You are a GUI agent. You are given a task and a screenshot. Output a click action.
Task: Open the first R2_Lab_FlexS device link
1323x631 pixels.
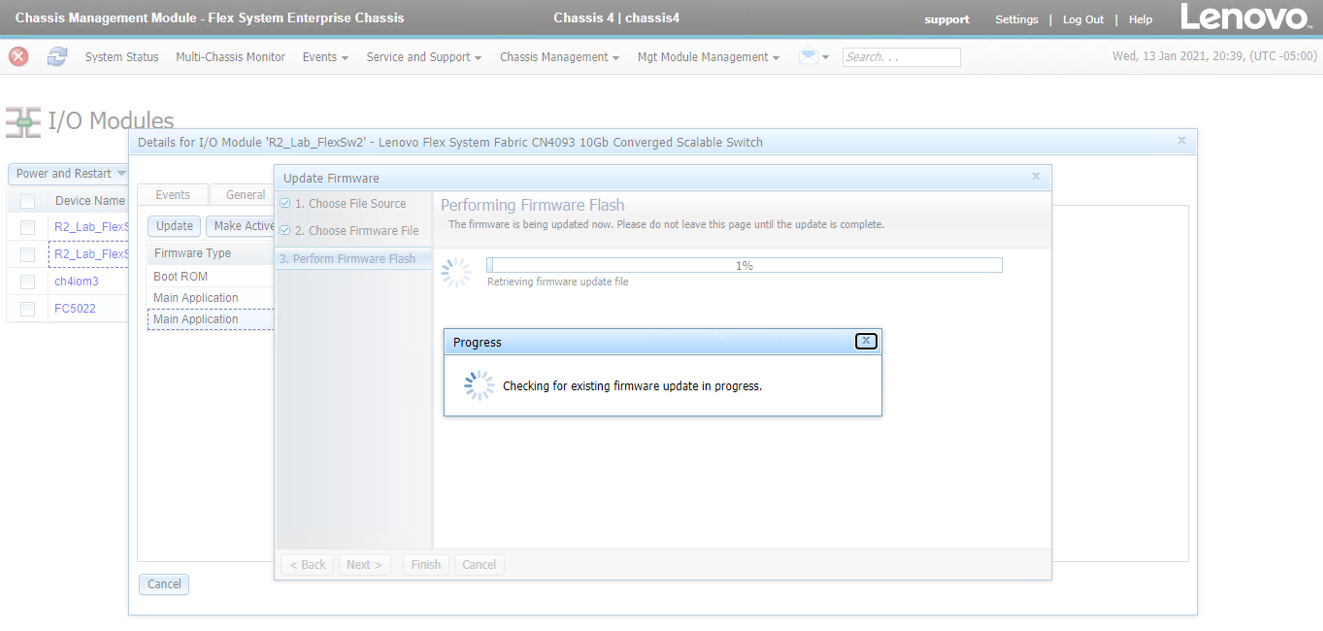[91, 227]
